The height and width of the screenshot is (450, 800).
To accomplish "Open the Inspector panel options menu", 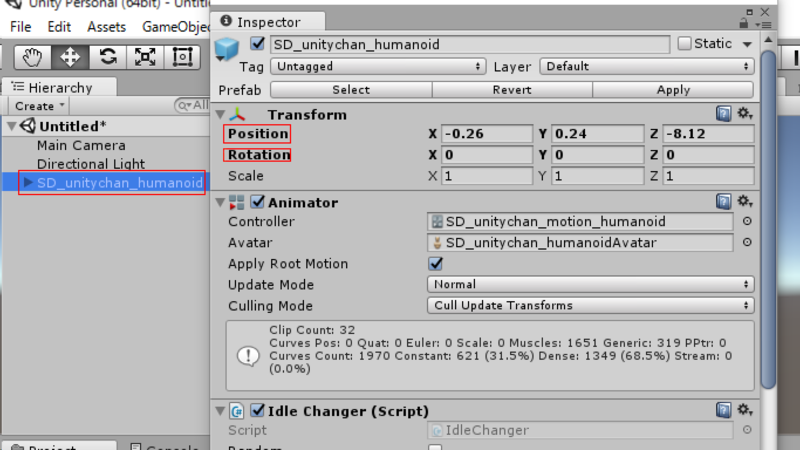I will [763, 24].
